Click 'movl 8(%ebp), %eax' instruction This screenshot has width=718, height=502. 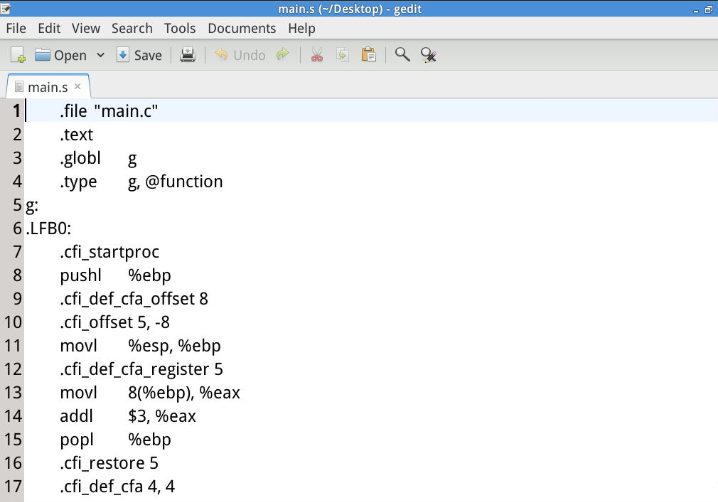coord(150,393)
